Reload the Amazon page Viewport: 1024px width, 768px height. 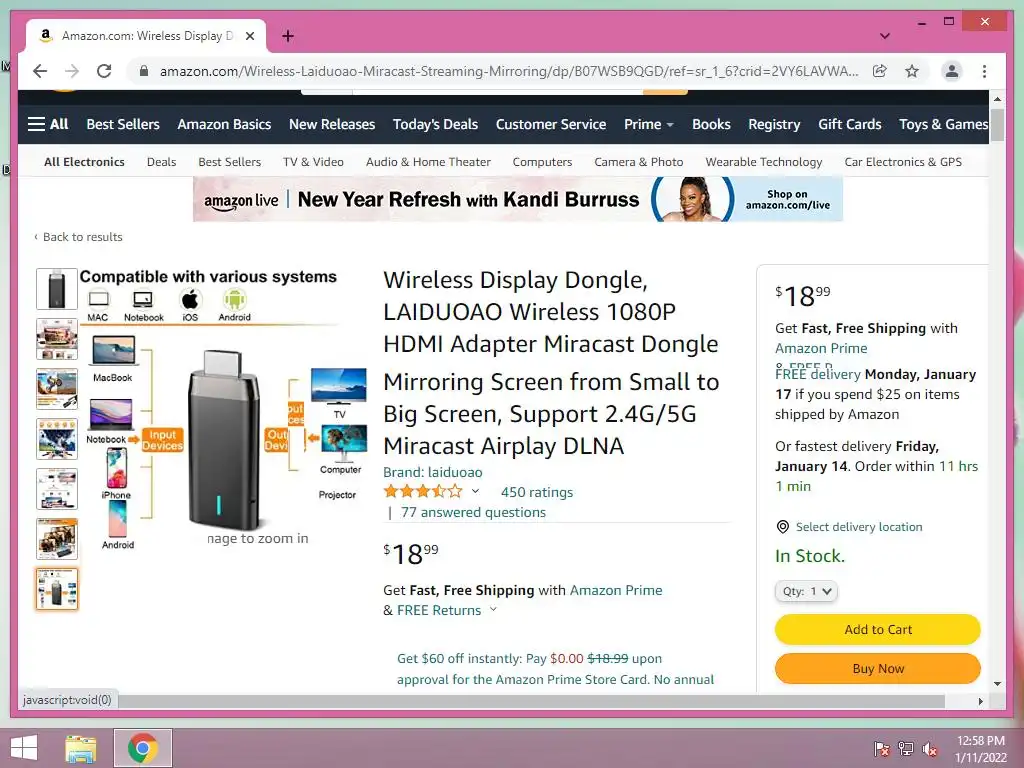104,71
